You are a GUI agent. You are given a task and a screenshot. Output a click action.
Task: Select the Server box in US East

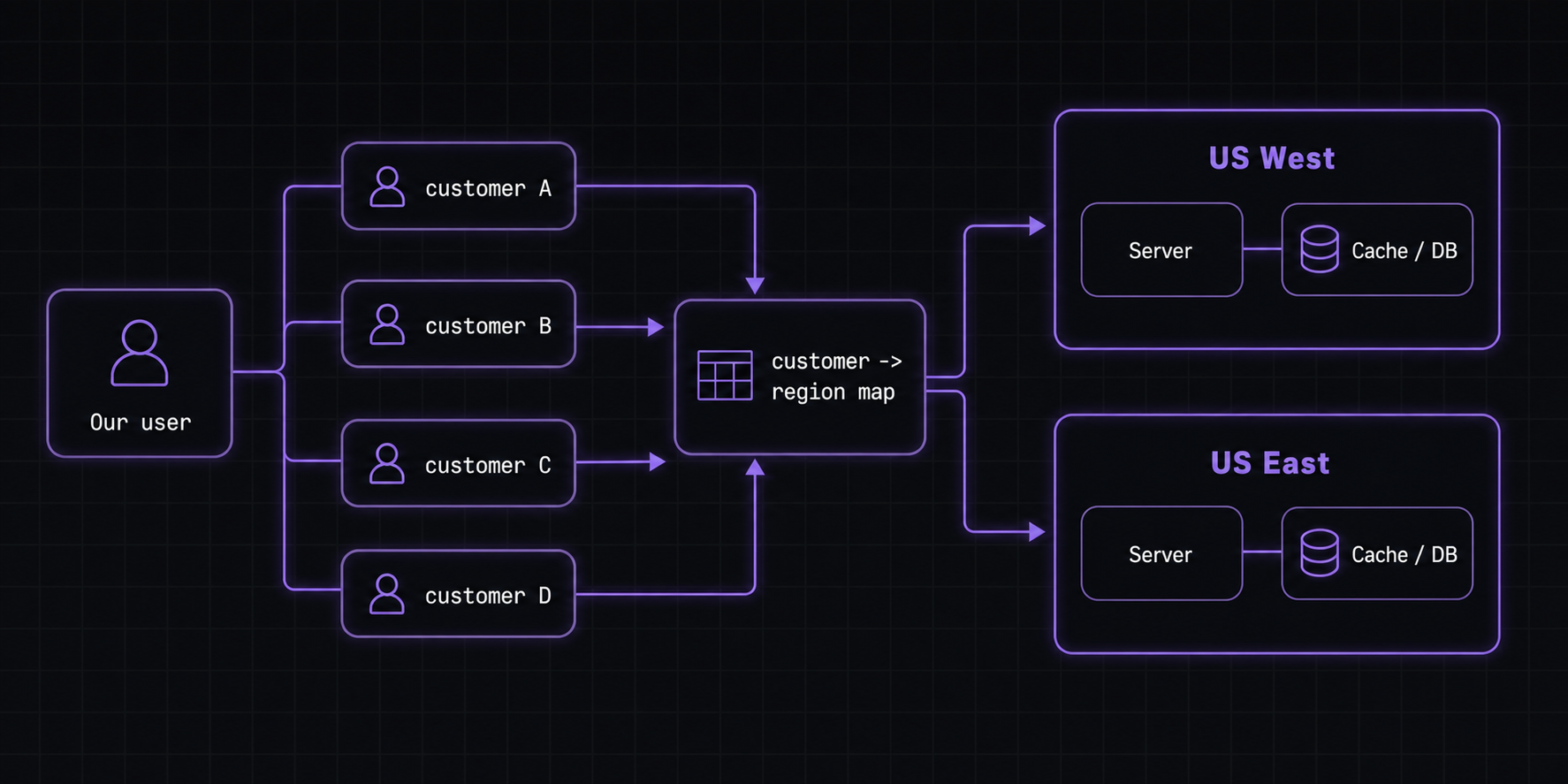pyautogui.click(x=1161, y=553)
